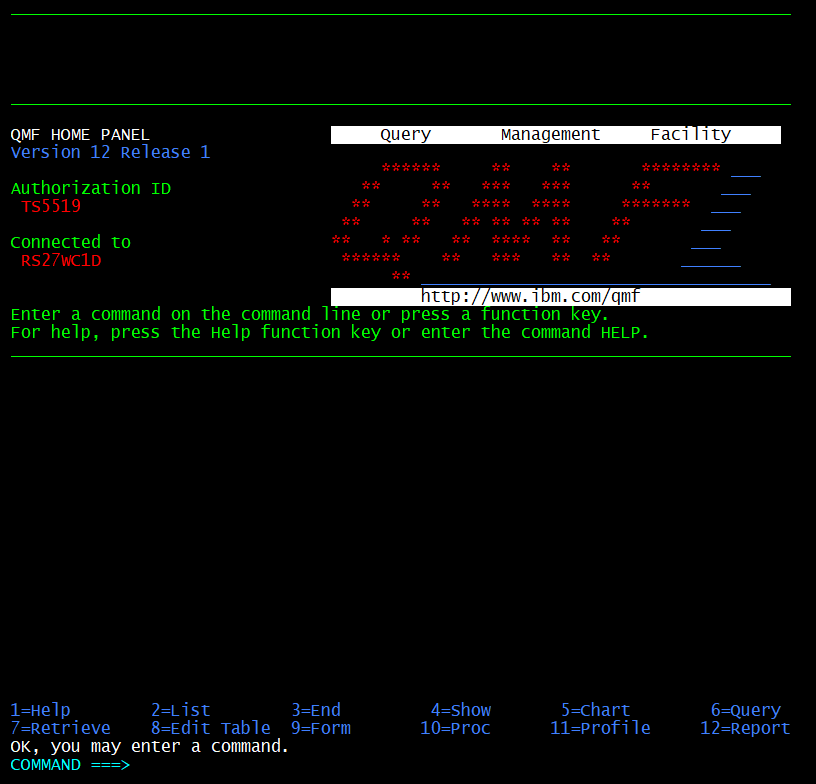The height and width of the screenshot is (784, 816).
Task: Show the 12=Report function key
Action: tap(745, 729)
